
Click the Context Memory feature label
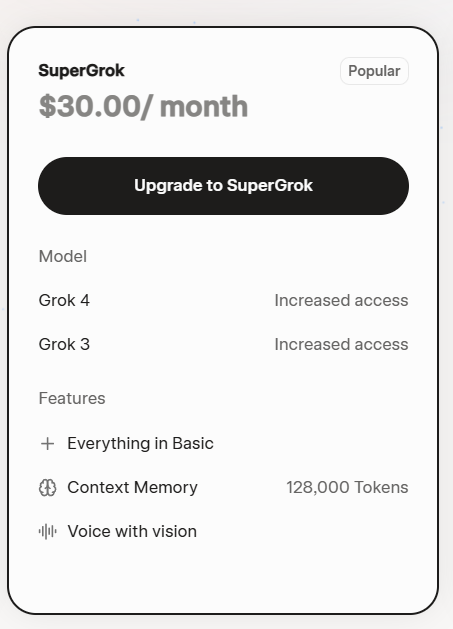point(132,488)
